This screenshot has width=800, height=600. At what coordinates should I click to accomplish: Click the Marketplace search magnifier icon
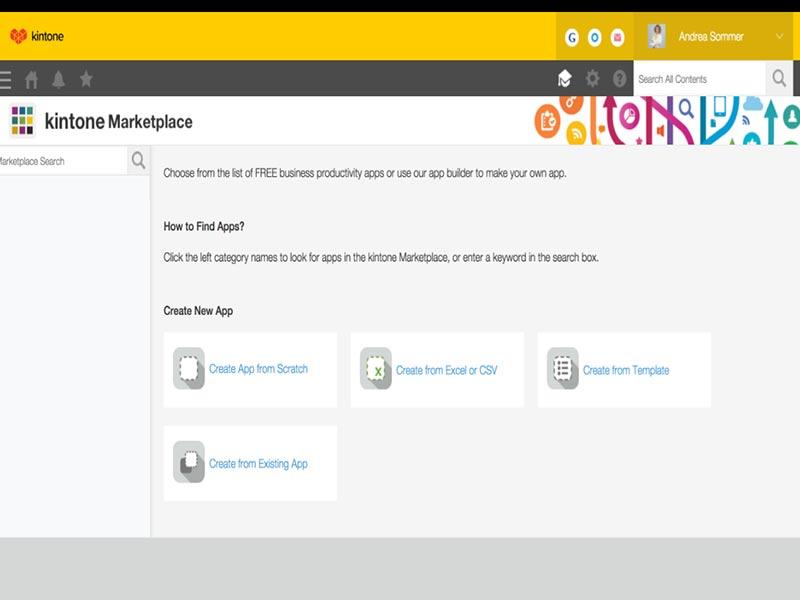pos(138,161)
